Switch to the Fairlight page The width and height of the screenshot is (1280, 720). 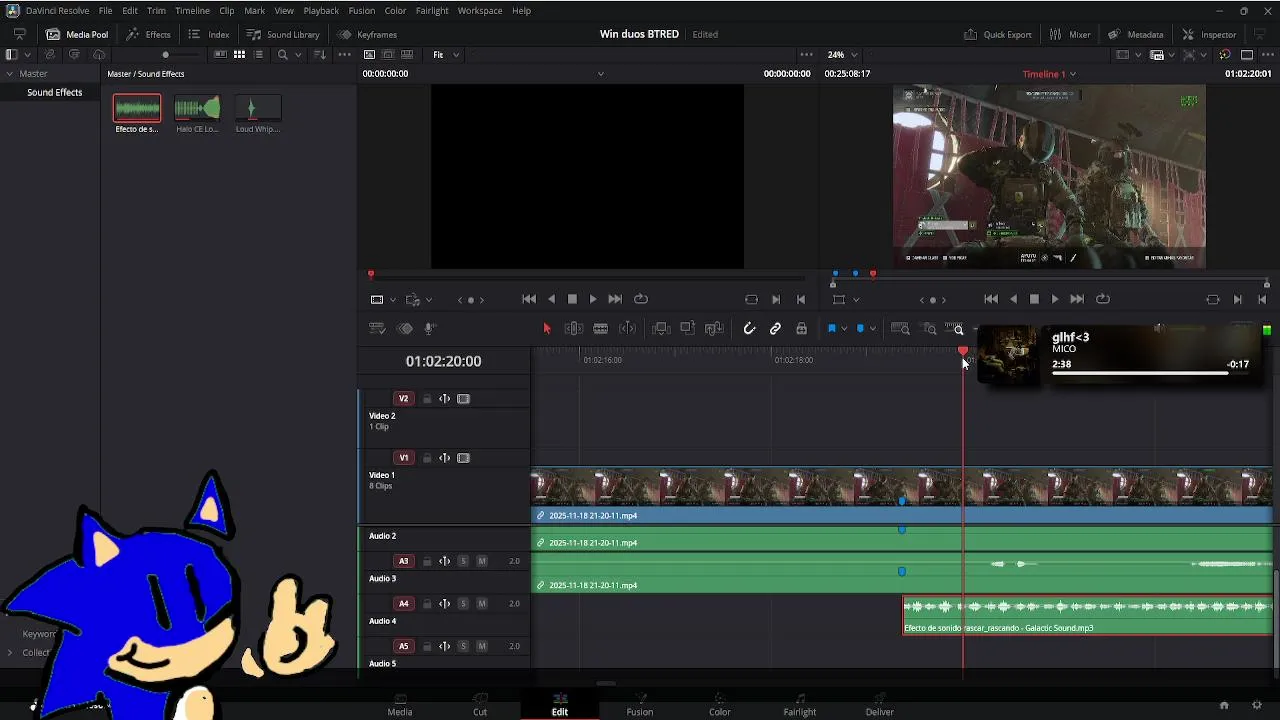tap(800, 705)
